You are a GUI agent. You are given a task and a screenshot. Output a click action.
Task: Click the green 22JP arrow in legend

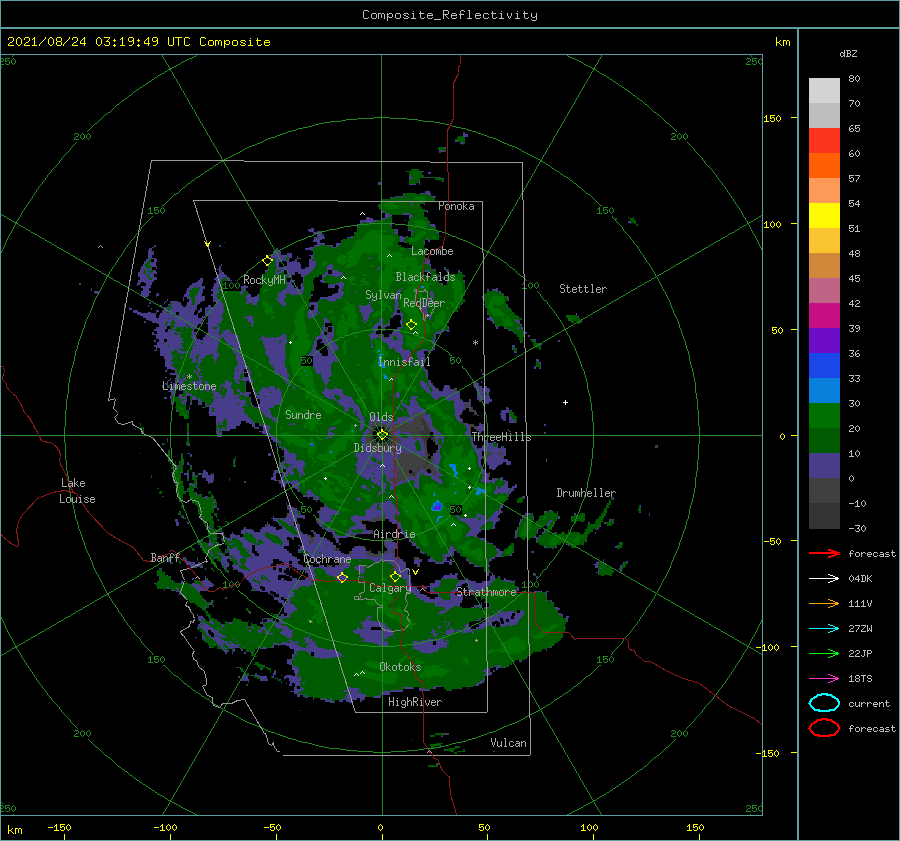[824, 653]
